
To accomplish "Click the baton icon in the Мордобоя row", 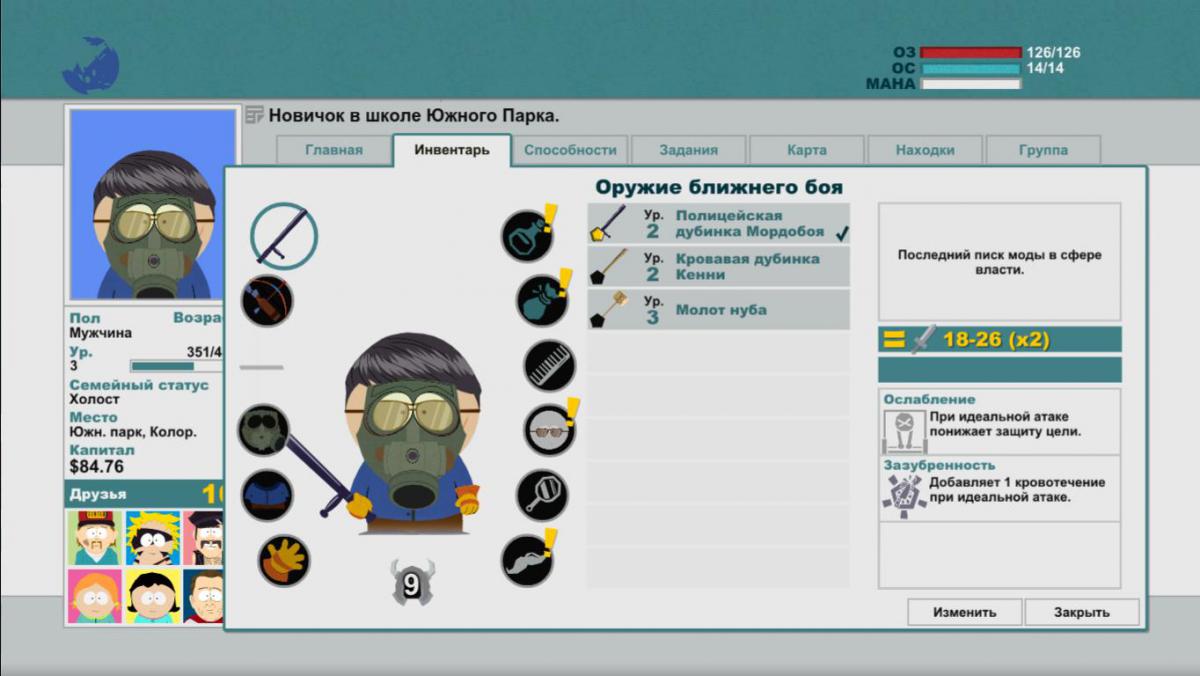I will pos(609,224).
